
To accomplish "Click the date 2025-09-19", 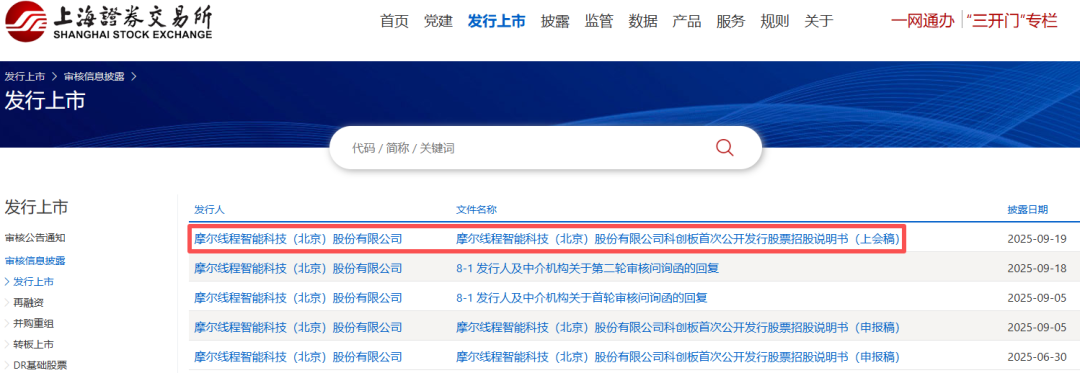I will tap(1037, 239).
